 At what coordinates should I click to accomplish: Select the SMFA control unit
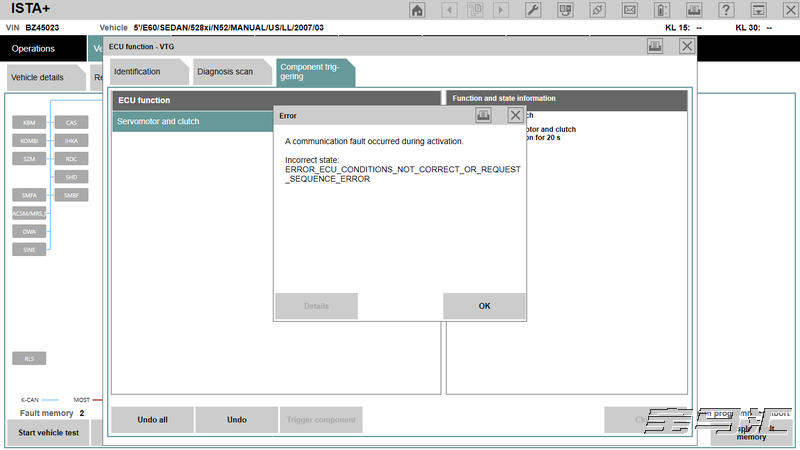(x=29, y=195)
